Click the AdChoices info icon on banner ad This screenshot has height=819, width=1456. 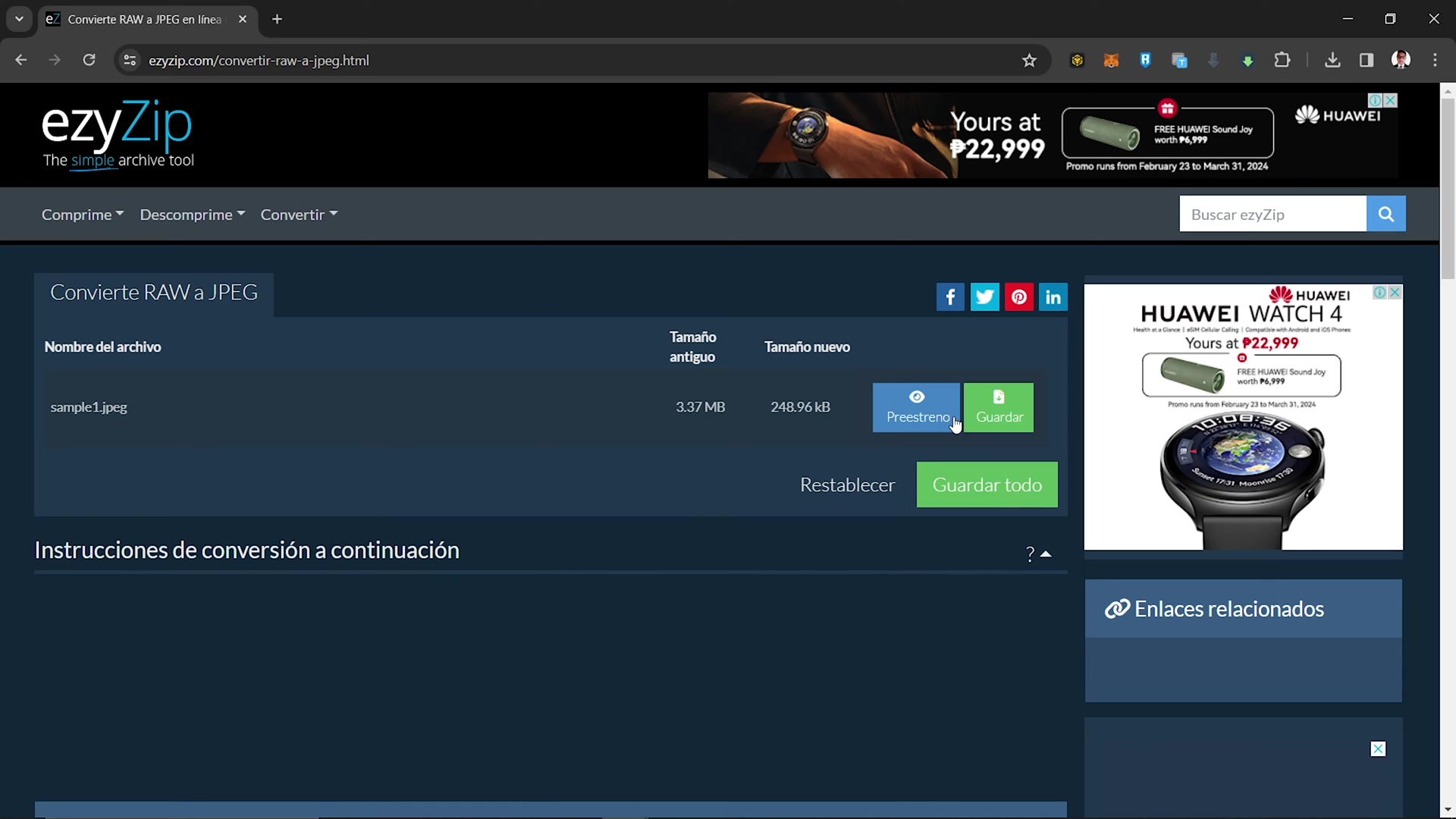pyautogui.click(x=1375, y=100)
